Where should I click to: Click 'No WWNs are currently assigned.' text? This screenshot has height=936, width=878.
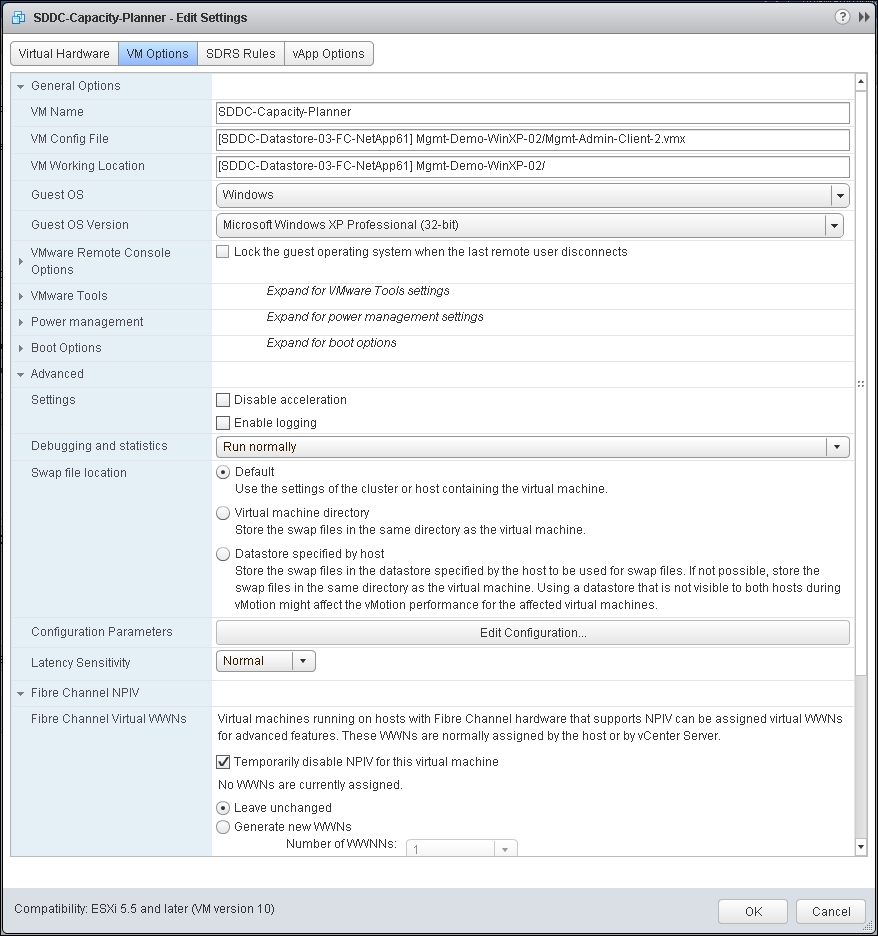(310, 785)
